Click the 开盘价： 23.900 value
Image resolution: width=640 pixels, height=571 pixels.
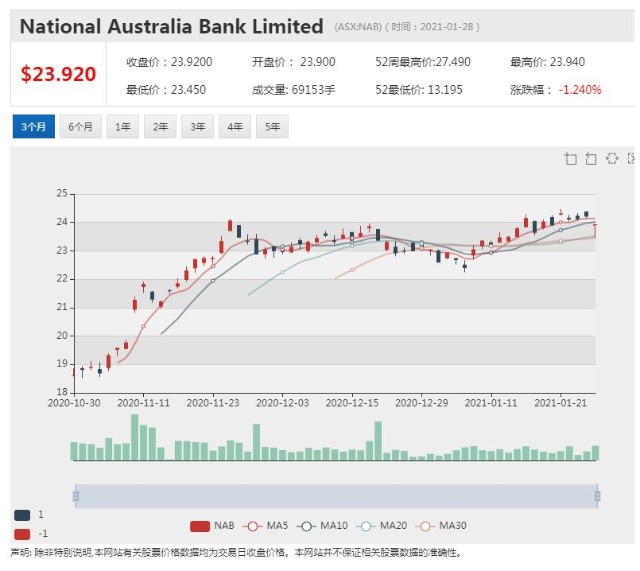tap(293, 62)
